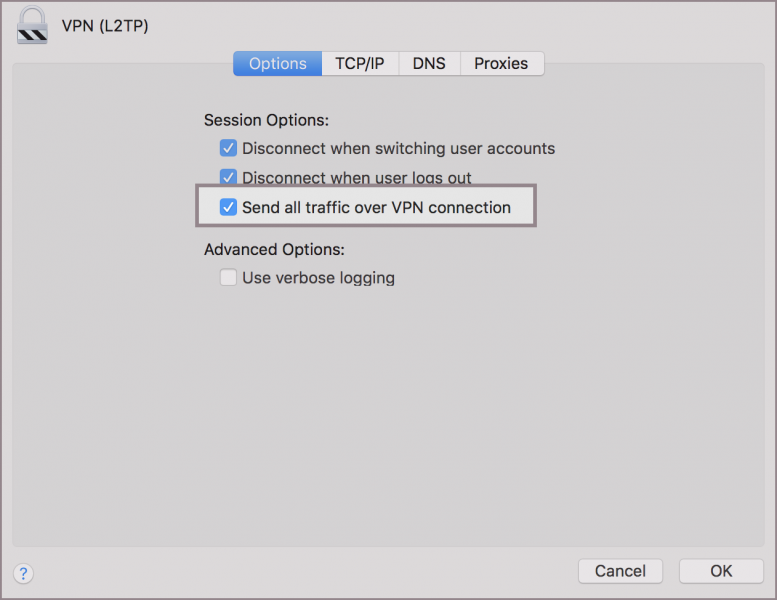777x600 pixels.
Task: Click the VPN padlock icon
Action: coord(32,26)
